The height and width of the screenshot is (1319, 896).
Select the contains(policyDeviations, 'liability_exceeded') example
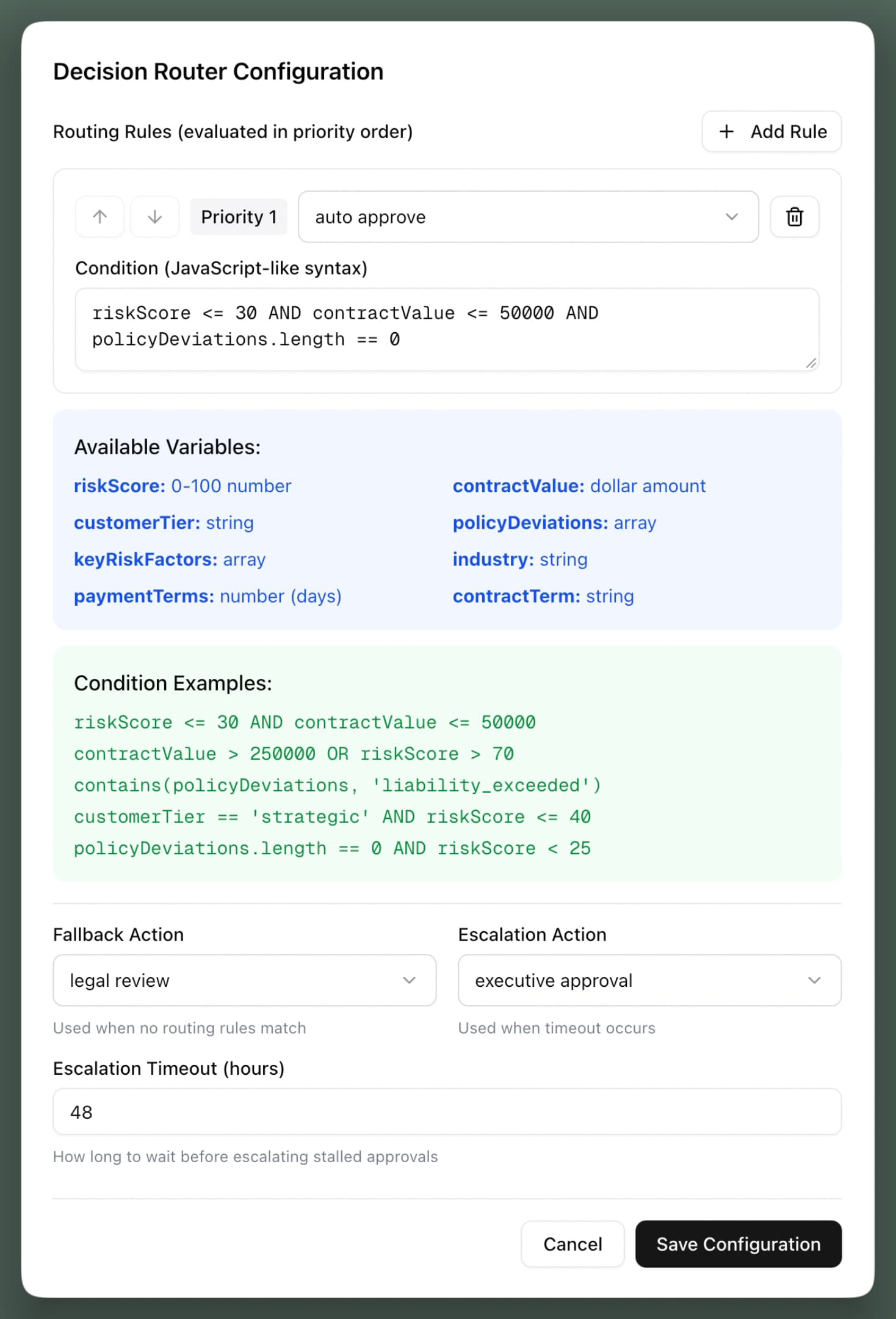pos(338,785)
